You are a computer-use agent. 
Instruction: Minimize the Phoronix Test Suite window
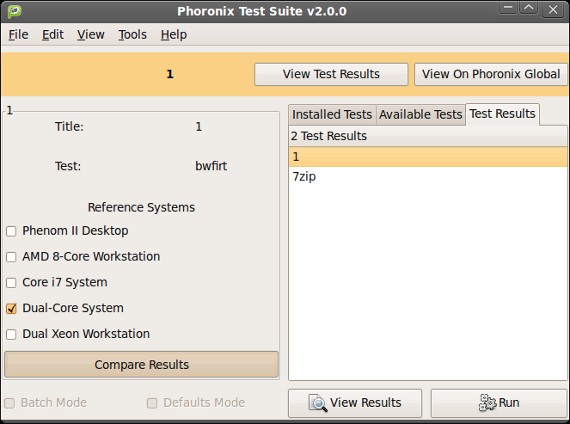coord(508,8)
